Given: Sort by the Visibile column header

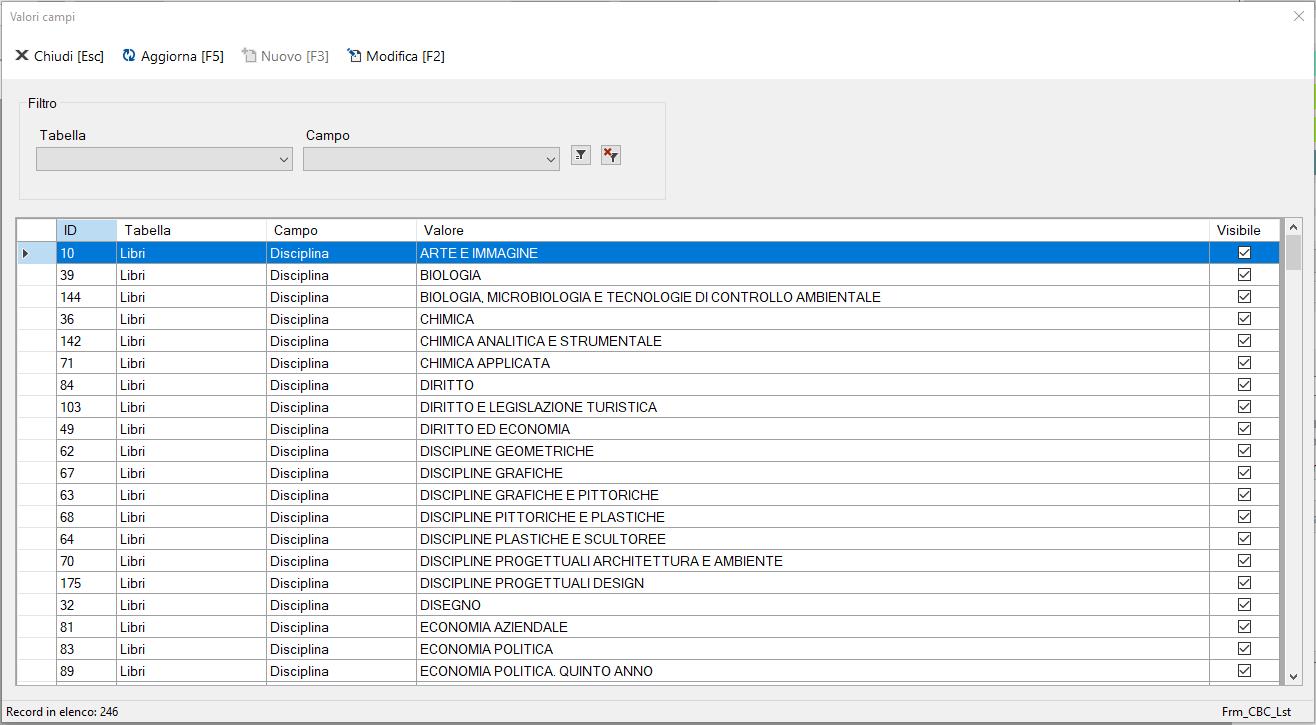Looking at the screenshot, I should click(x=1244, y=230).
